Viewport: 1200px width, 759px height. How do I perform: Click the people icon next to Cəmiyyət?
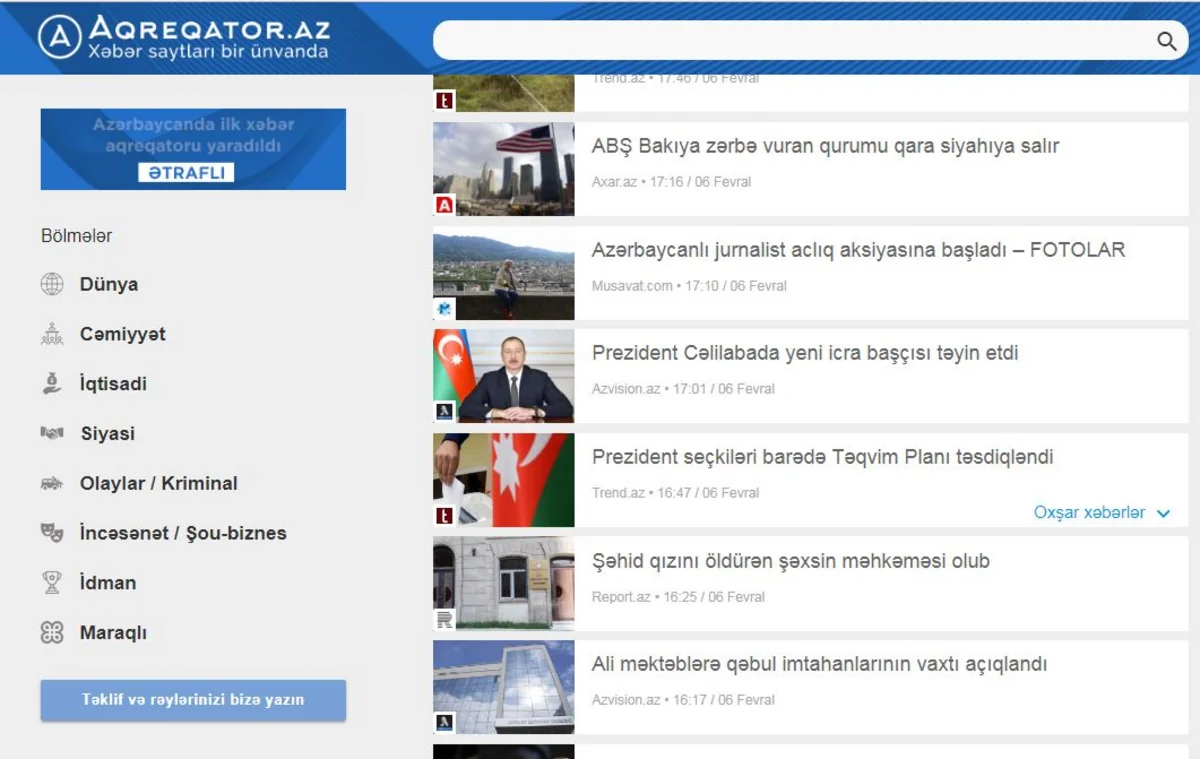tap(52, 334)
